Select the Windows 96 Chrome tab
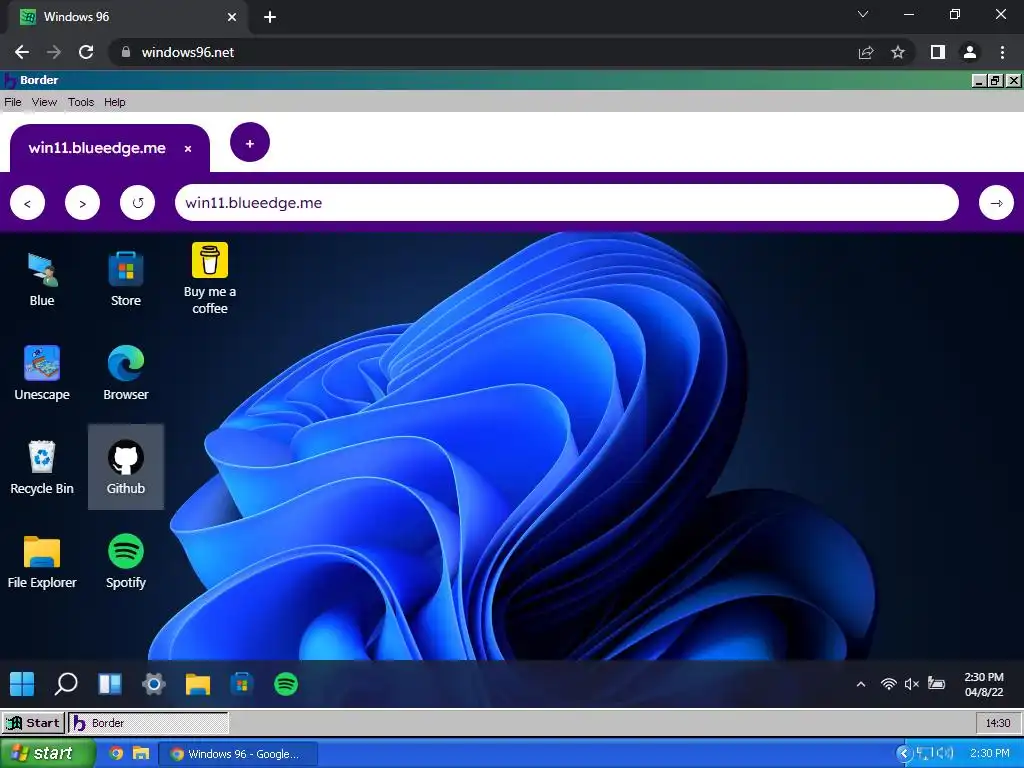This screenshot has width=1024, height=768. 127,17
